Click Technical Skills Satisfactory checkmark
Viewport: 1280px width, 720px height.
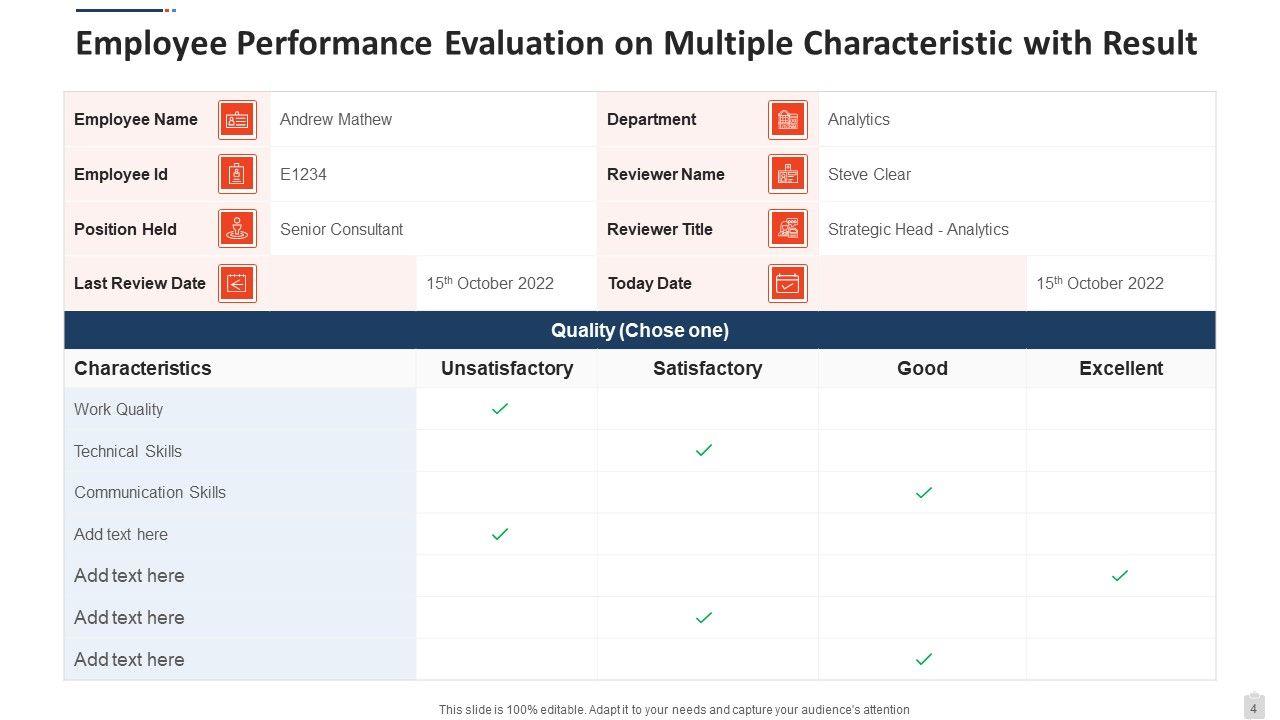coord(704,450)
